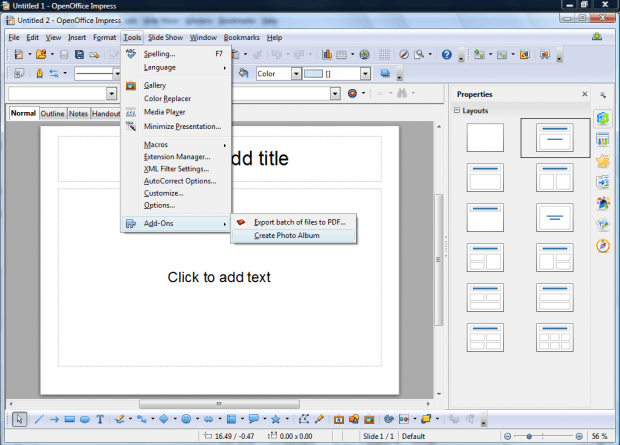Select the Symbol Shapes smiley tool
The image size is (620, 445).
tap(186, 419)
